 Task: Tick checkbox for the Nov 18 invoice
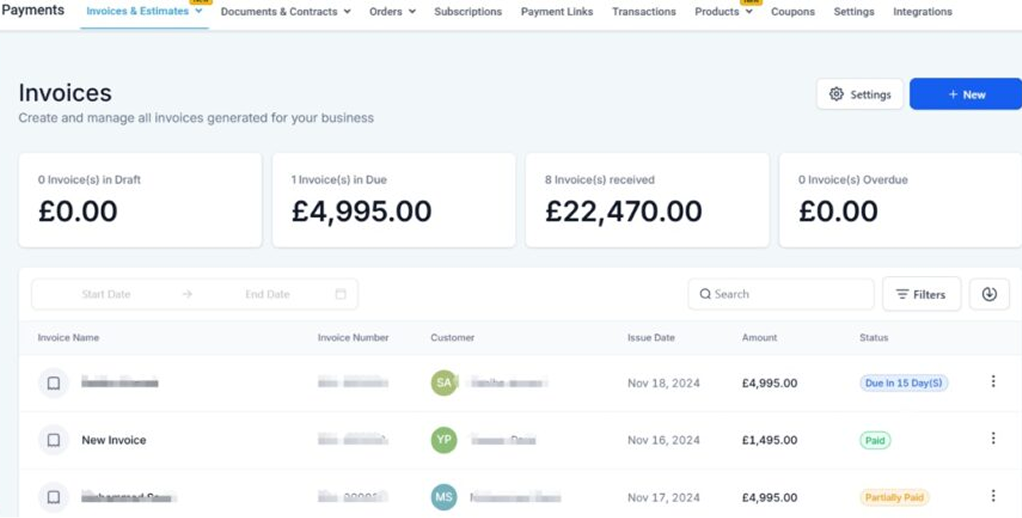pos(54,383)
